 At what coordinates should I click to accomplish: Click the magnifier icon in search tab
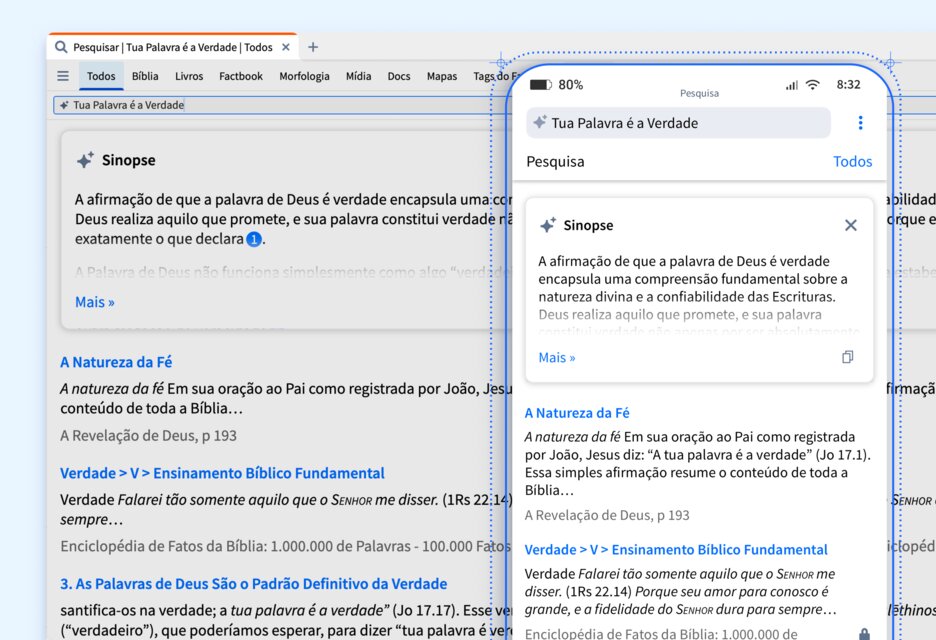(x=61, y=47)
